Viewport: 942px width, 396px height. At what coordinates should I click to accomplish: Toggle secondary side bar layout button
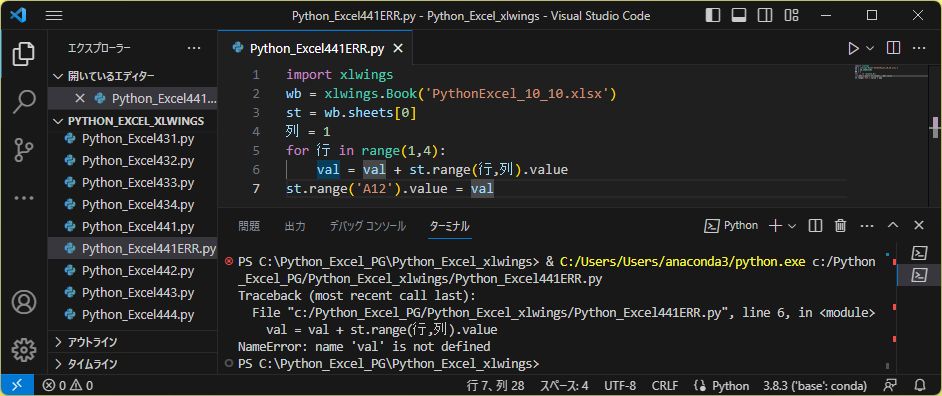click(765, 16)
